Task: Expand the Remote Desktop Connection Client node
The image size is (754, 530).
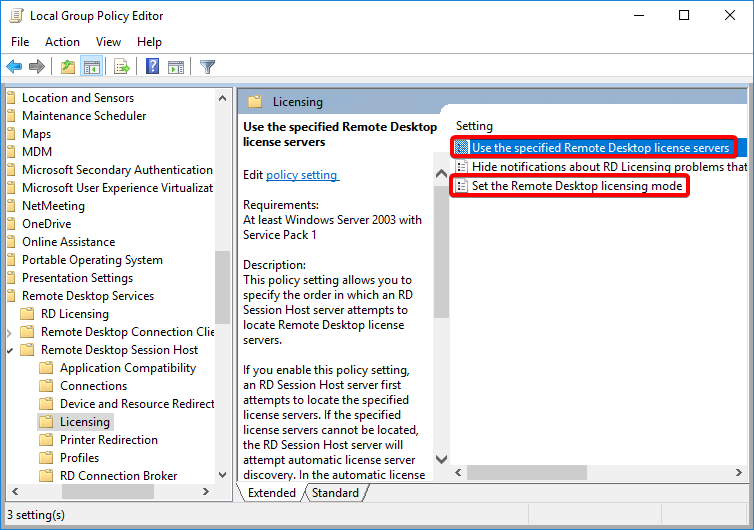Action: tap(11, 332)
